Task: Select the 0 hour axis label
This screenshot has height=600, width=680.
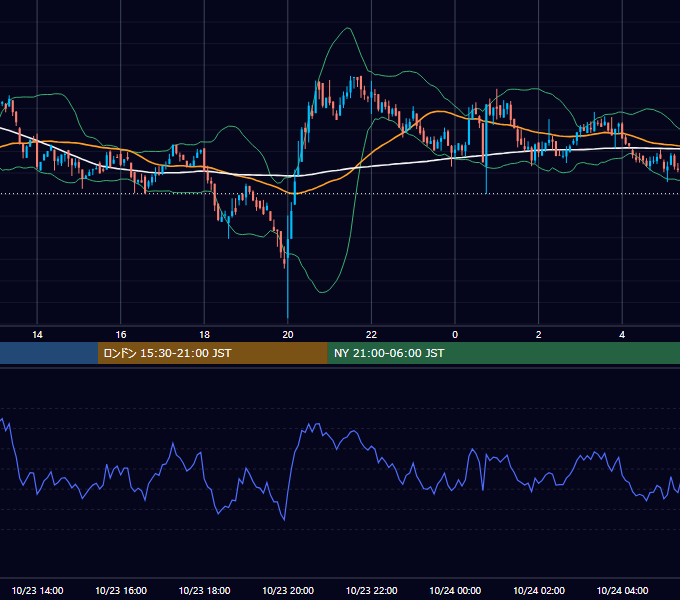Action: [455, 335]
